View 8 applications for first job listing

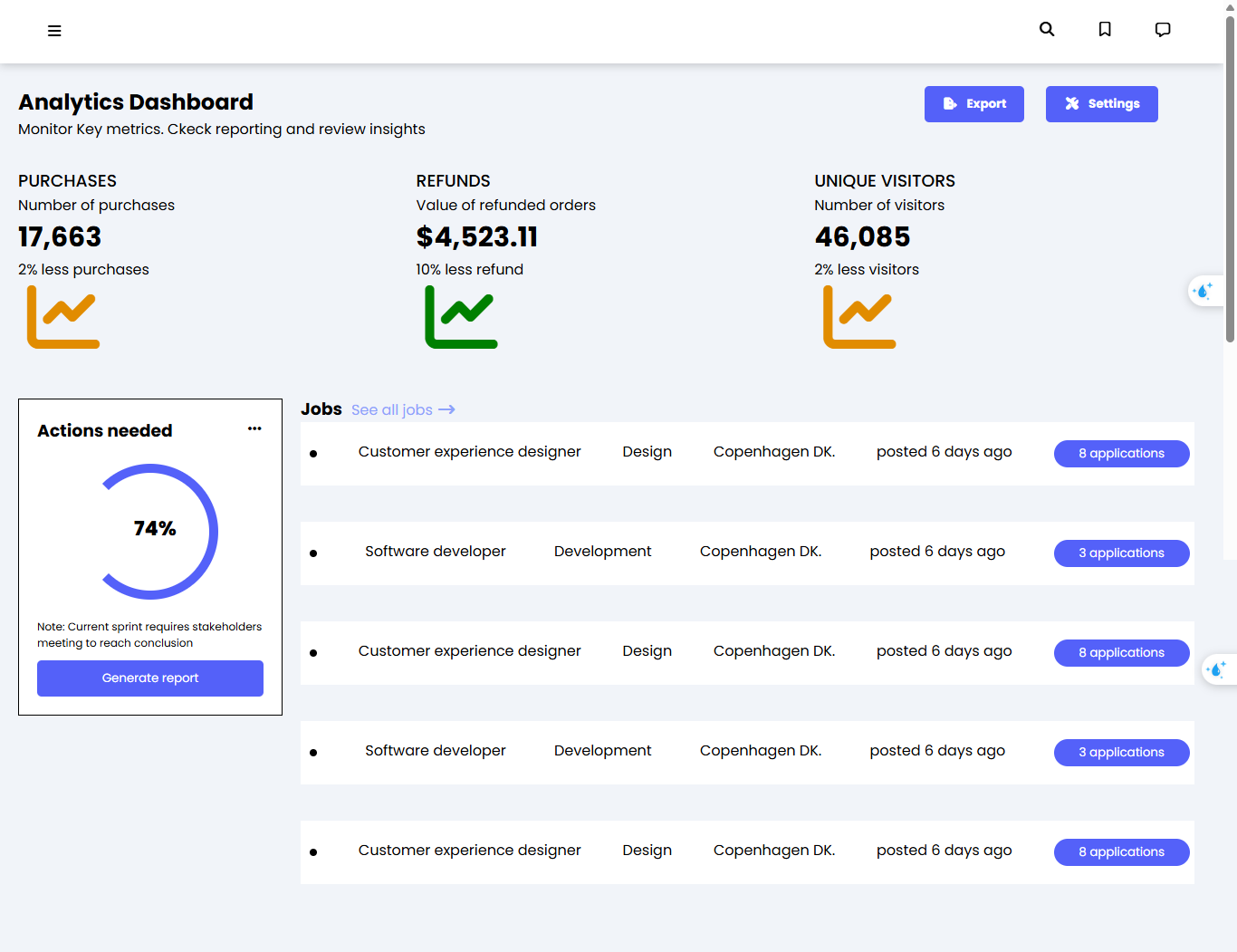(1121, 454)
